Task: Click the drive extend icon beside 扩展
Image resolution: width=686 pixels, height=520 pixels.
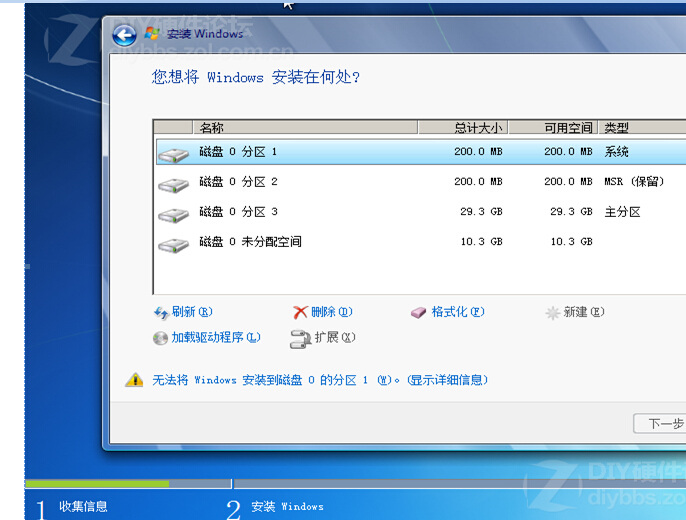Action: pos(301,339)
